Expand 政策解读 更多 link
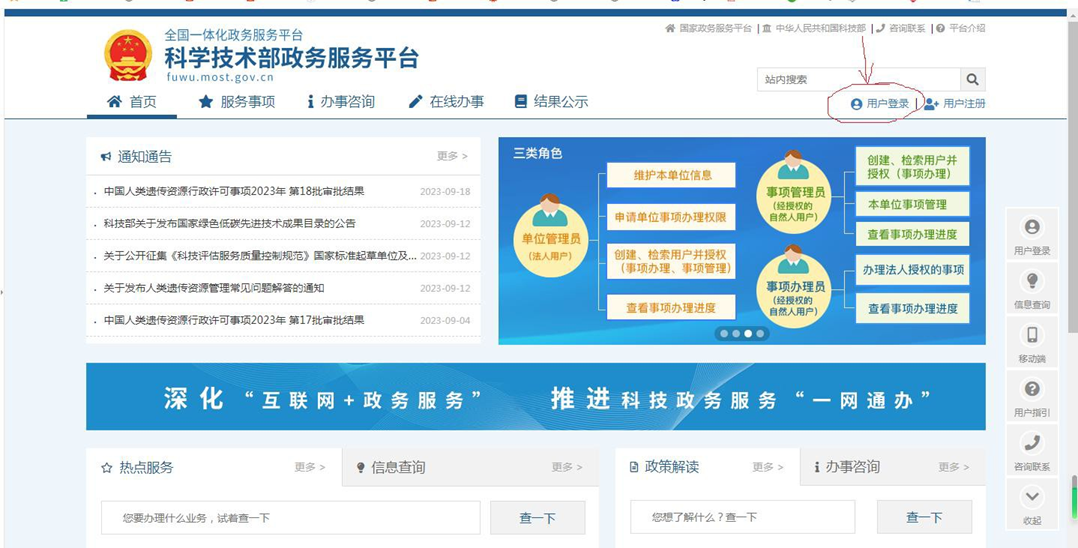1078x548 pixels. (768, 467)
